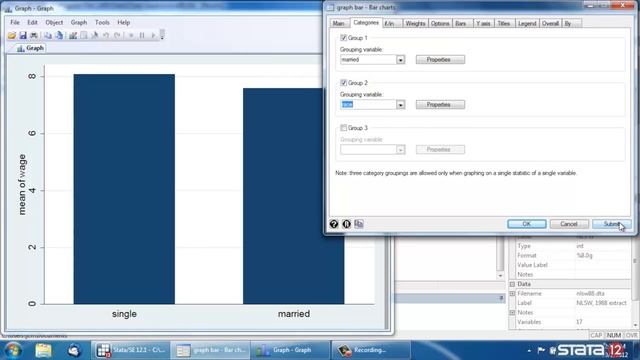Switch to the By tab
Screen dimensions: 640x360
click(571, 24)
